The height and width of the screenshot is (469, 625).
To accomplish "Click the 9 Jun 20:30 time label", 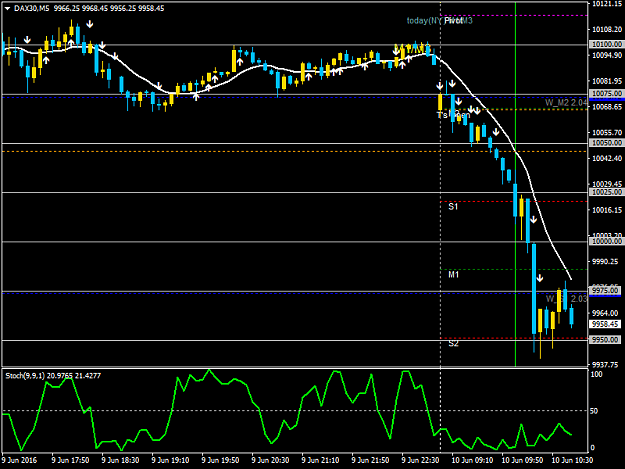I will 270,460.
